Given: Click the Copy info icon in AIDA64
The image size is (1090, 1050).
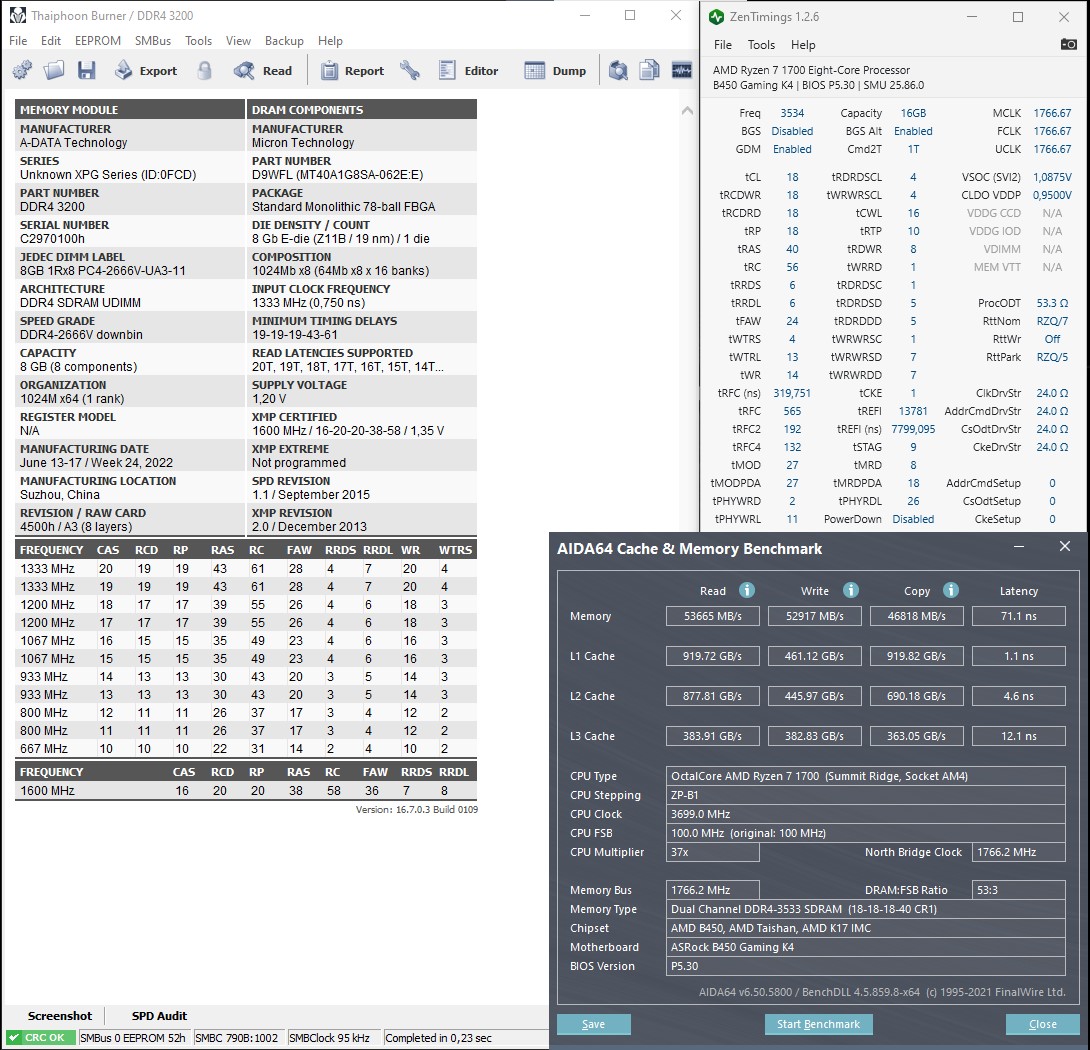Looking at the screenshot, I should coord(951,590).
